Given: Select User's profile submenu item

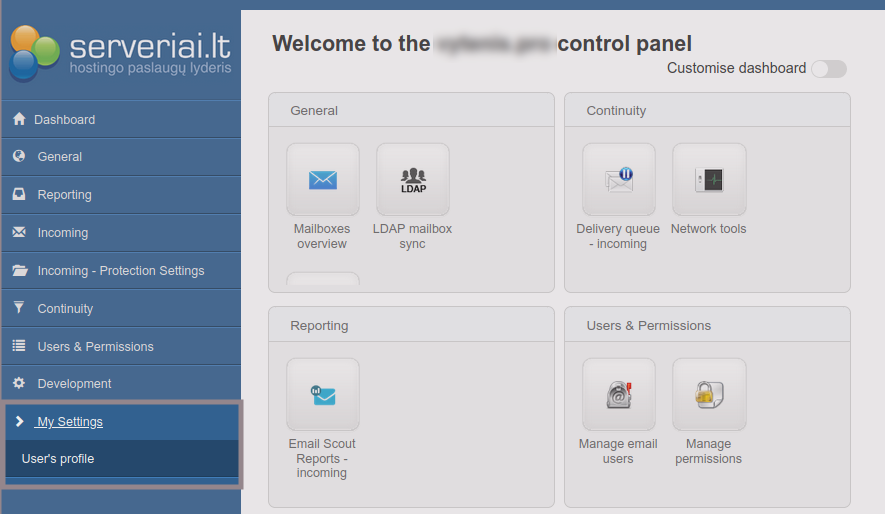Looking at the screenshot, I should pyautogui.click(x=58, y=459).
